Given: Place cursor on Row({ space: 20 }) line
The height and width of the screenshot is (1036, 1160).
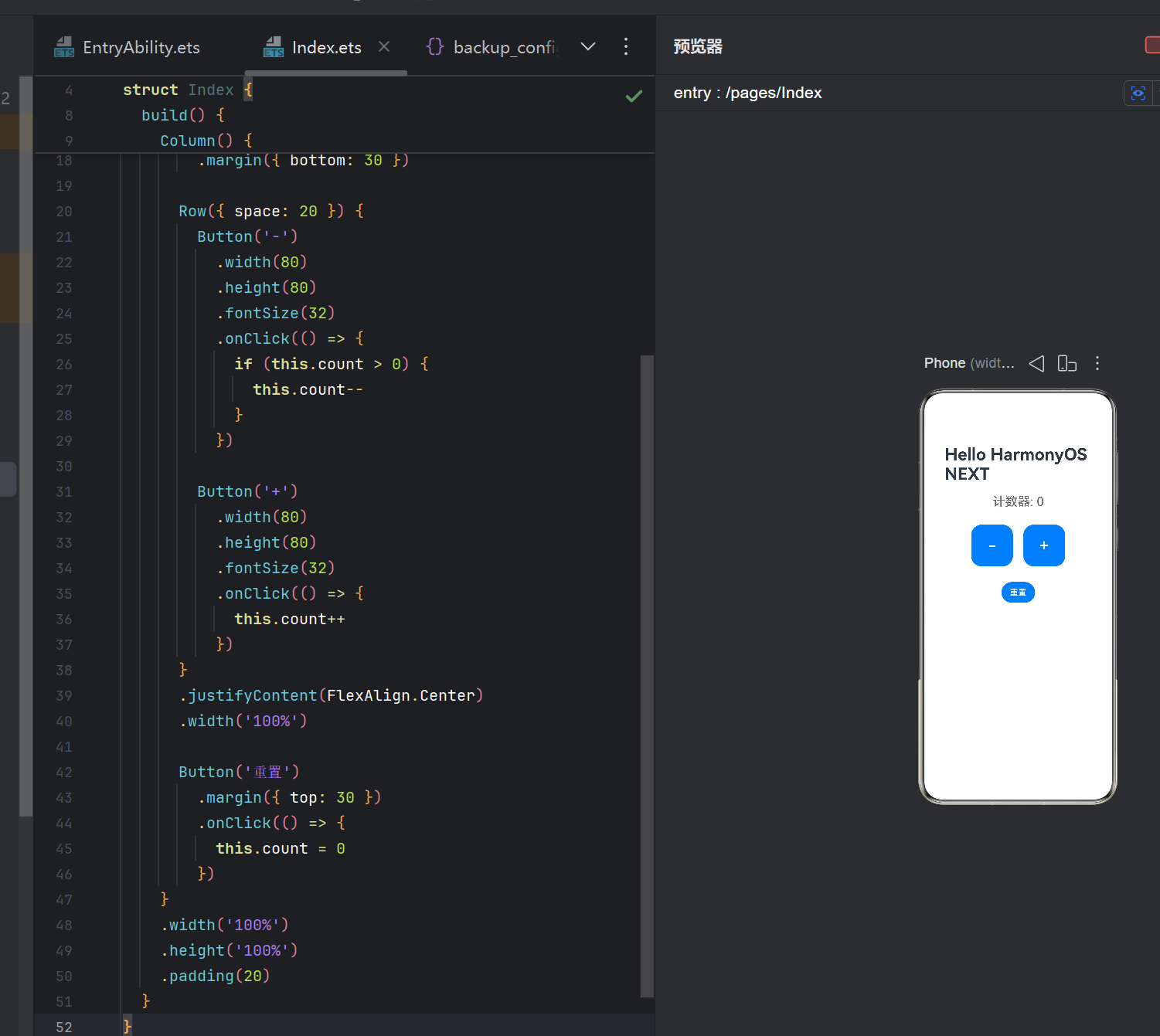Looking at the screenshot, I should pos(271,211).
